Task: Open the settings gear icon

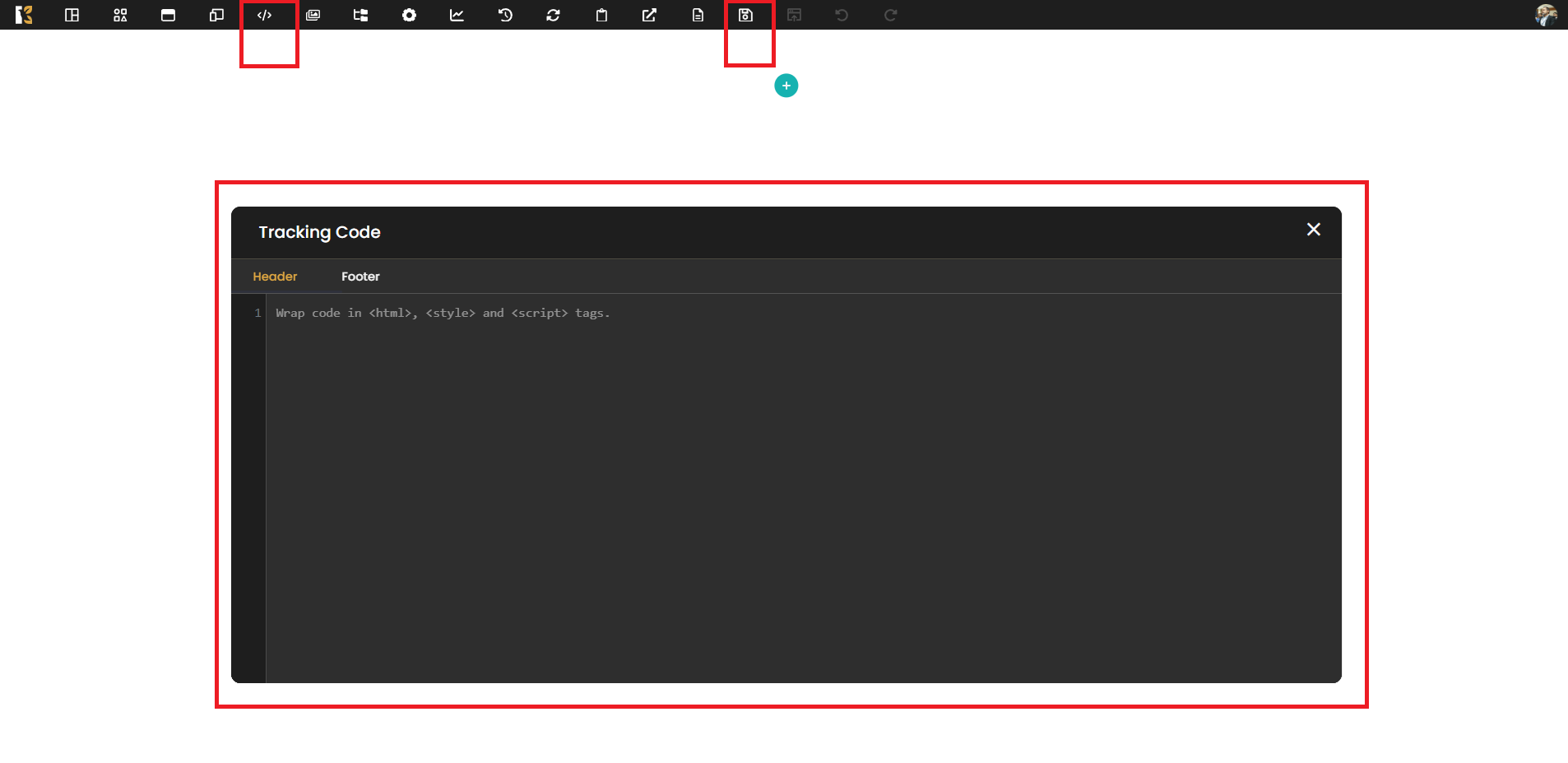Action: click(409, 15)
